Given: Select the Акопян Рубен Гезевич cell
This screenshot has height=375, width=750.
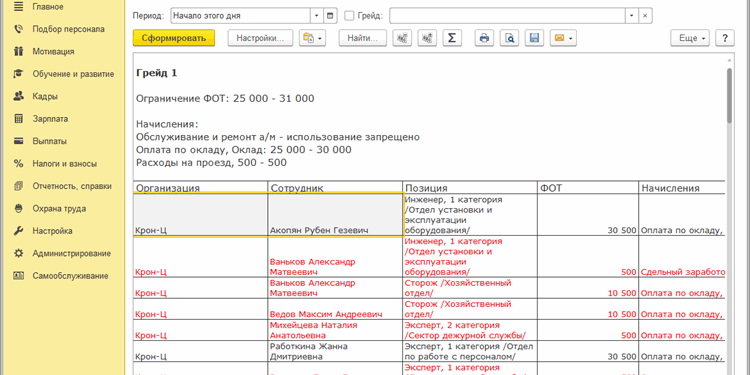Looking at the screenshot, I should (335, 215).
